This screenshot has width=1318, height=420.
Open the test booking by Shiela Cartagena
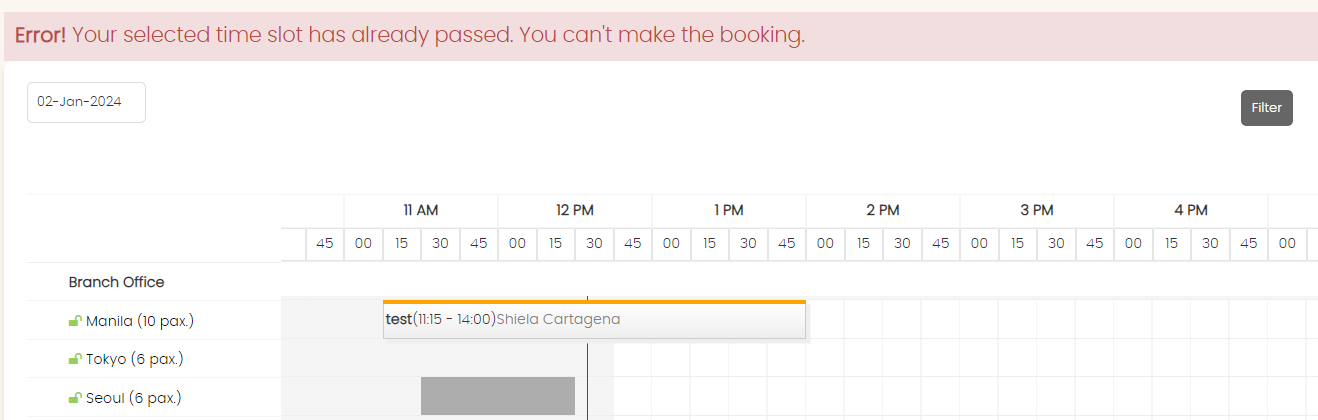click(594, 320)
